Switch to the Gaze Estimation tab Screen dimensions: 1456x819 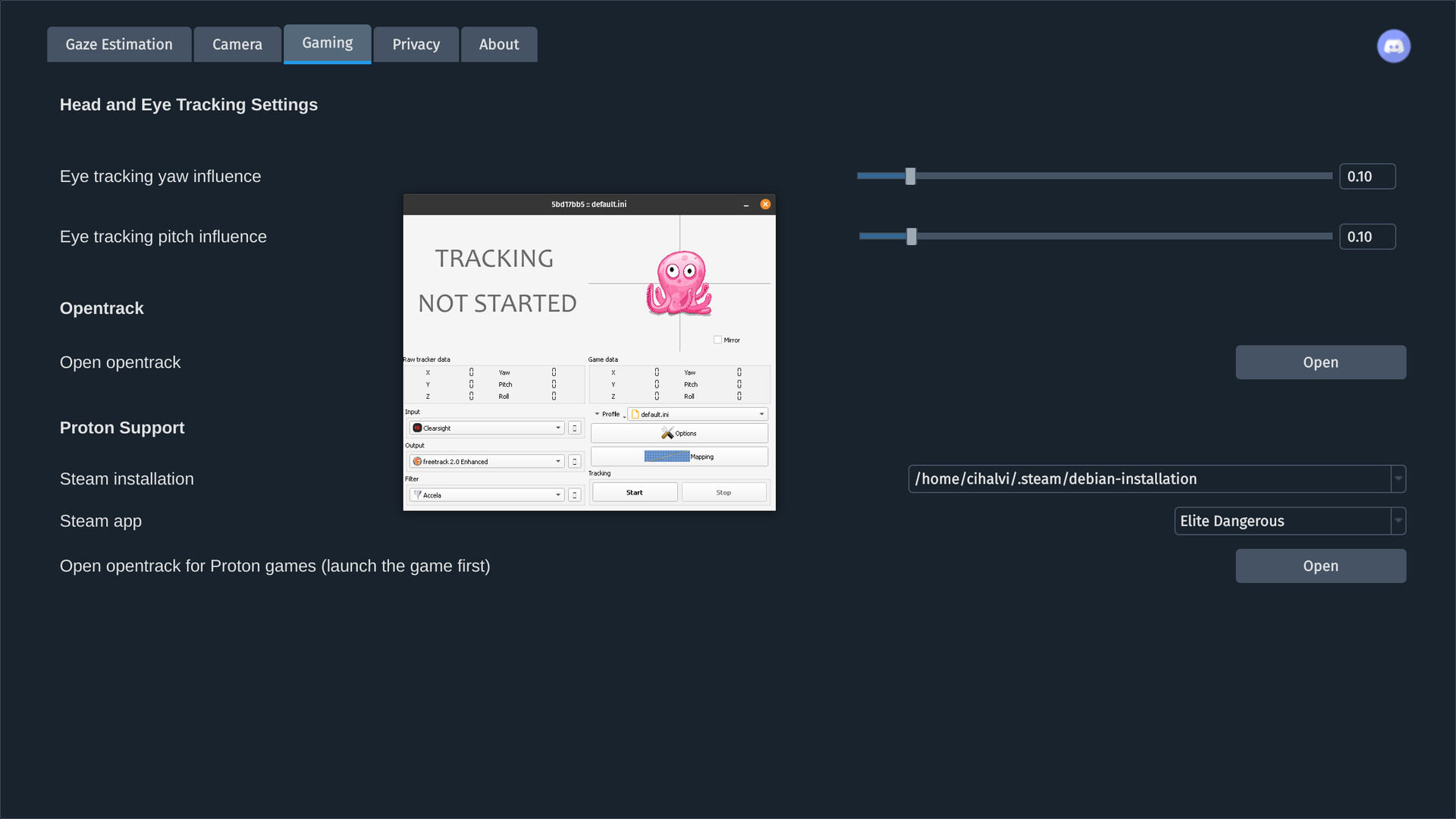click(118, 44)
